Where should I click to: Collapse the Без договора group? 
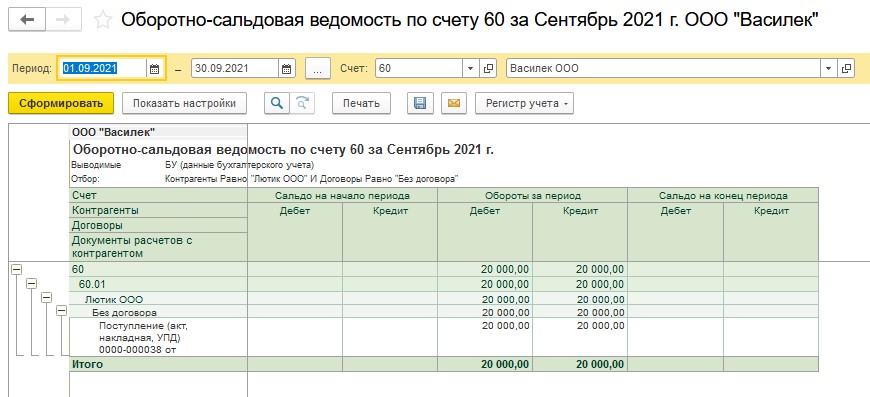click(x=62, y=311)
